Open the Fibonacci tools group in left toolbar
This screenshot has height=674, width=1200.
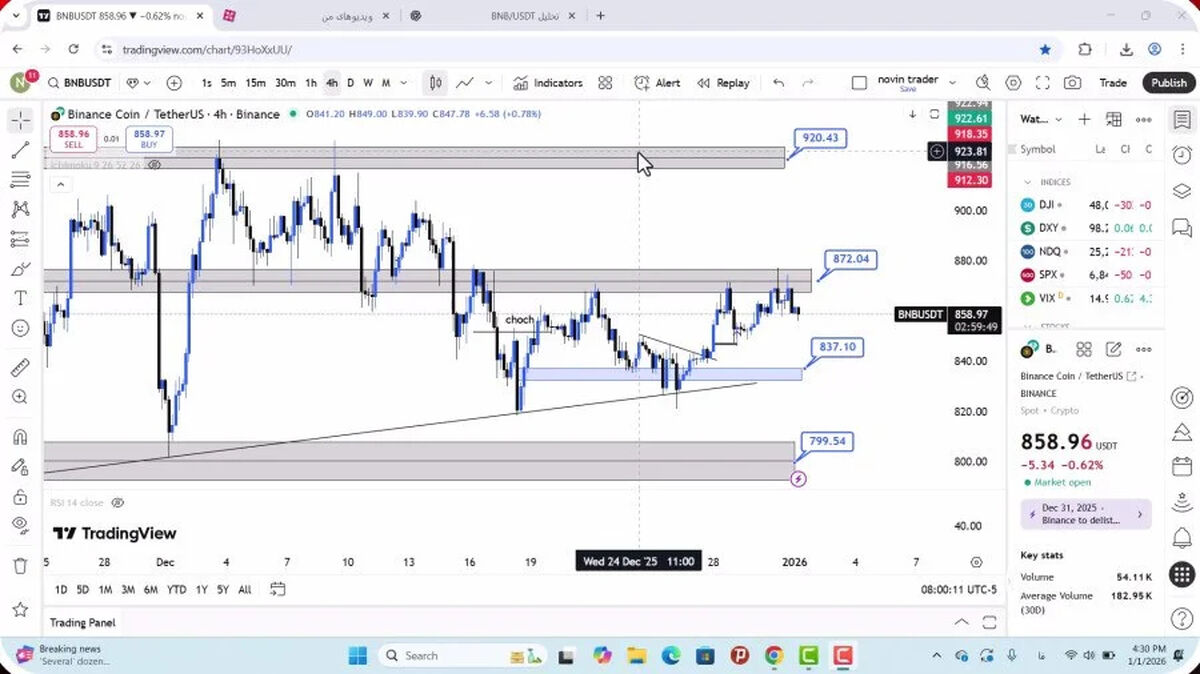20,180
